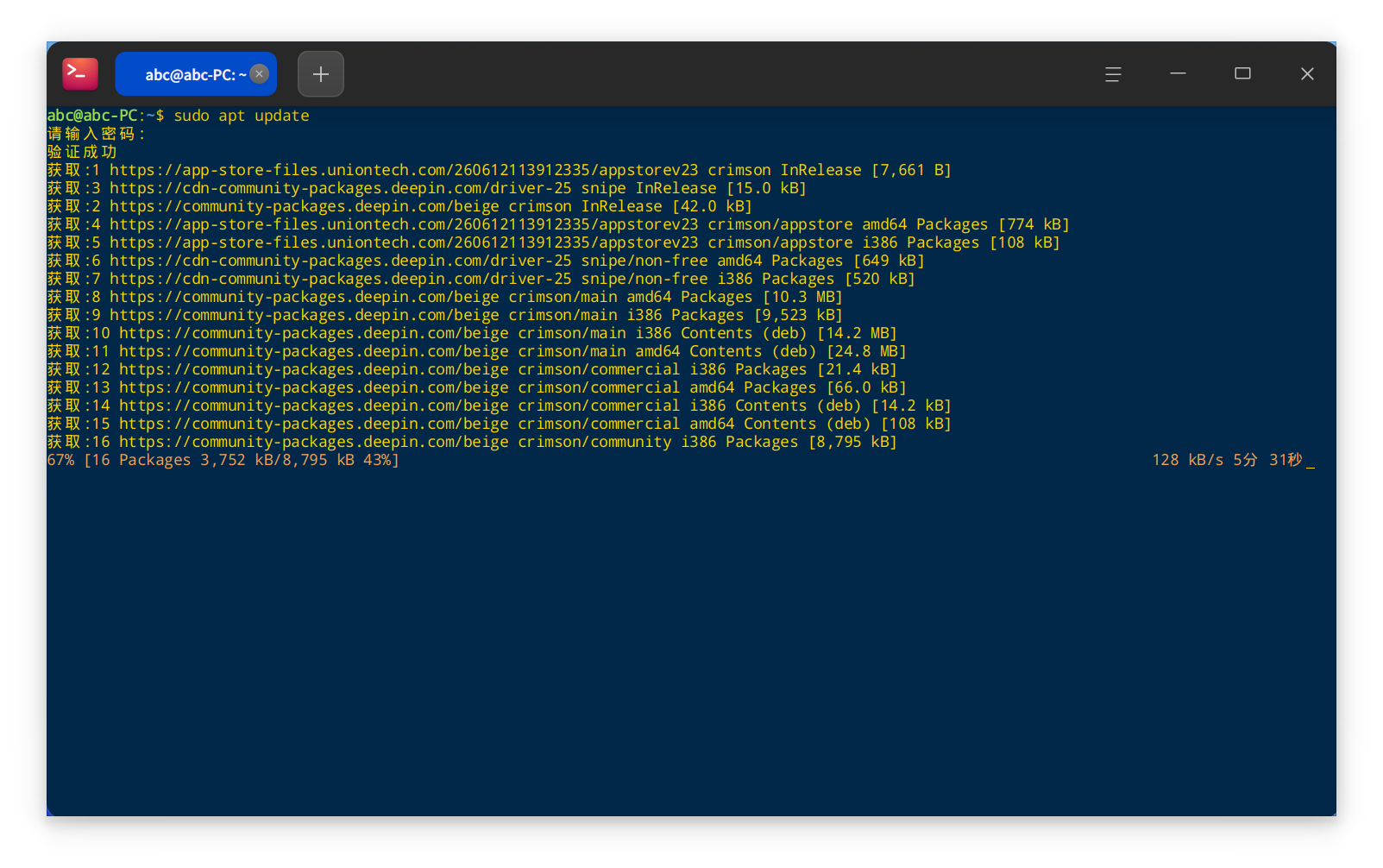This screenshot has width=1383, height=868.
Task: Click the URL on line 获取:5
Action: pyautogui.click(x=404, y=242)
